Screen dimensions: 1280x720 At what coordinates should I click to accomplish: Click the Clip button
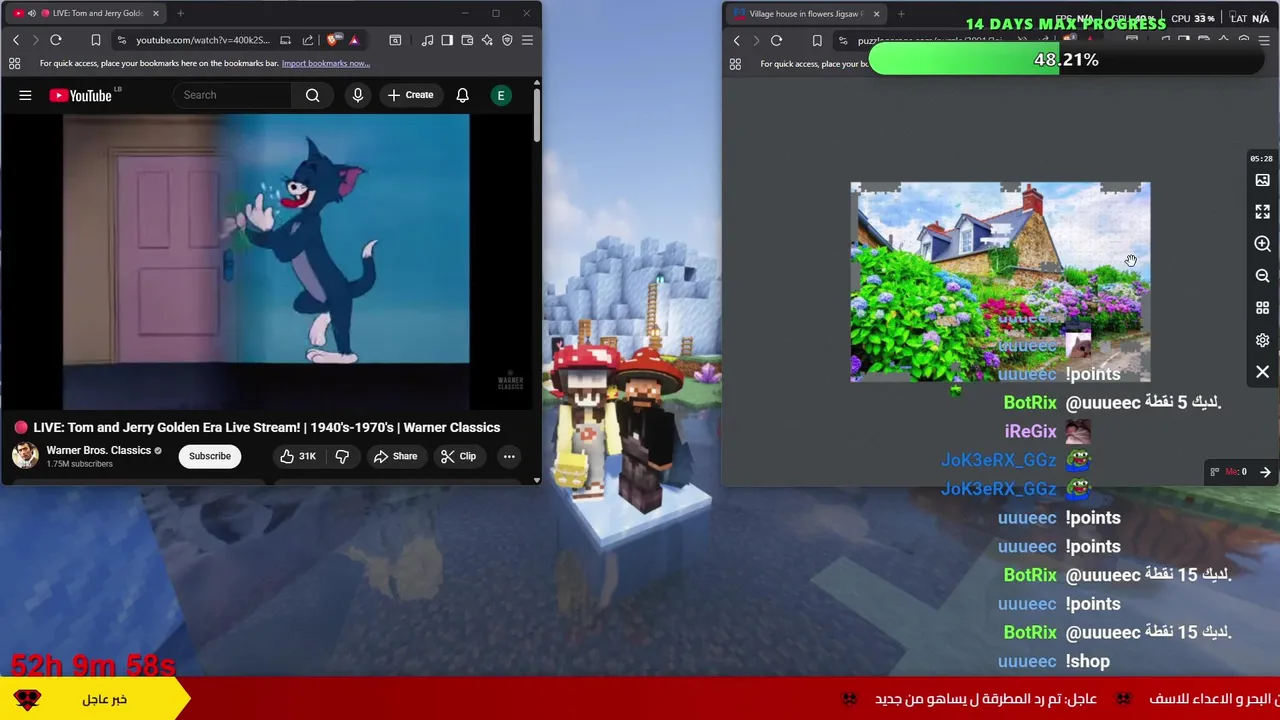pyautogui.click(x=458, y=456)
